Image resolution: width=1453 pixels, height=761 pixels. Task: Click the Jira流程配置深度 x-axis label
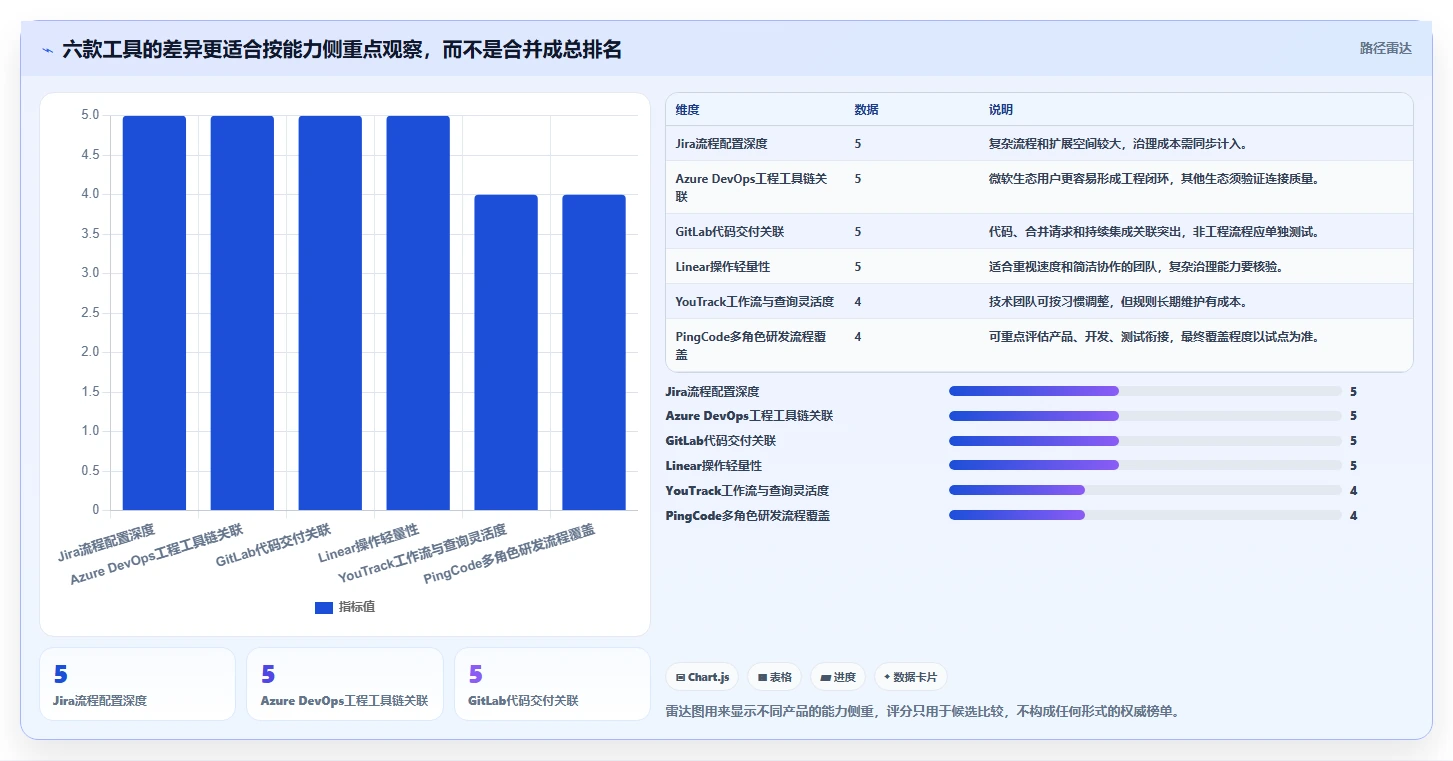(107, 541)
